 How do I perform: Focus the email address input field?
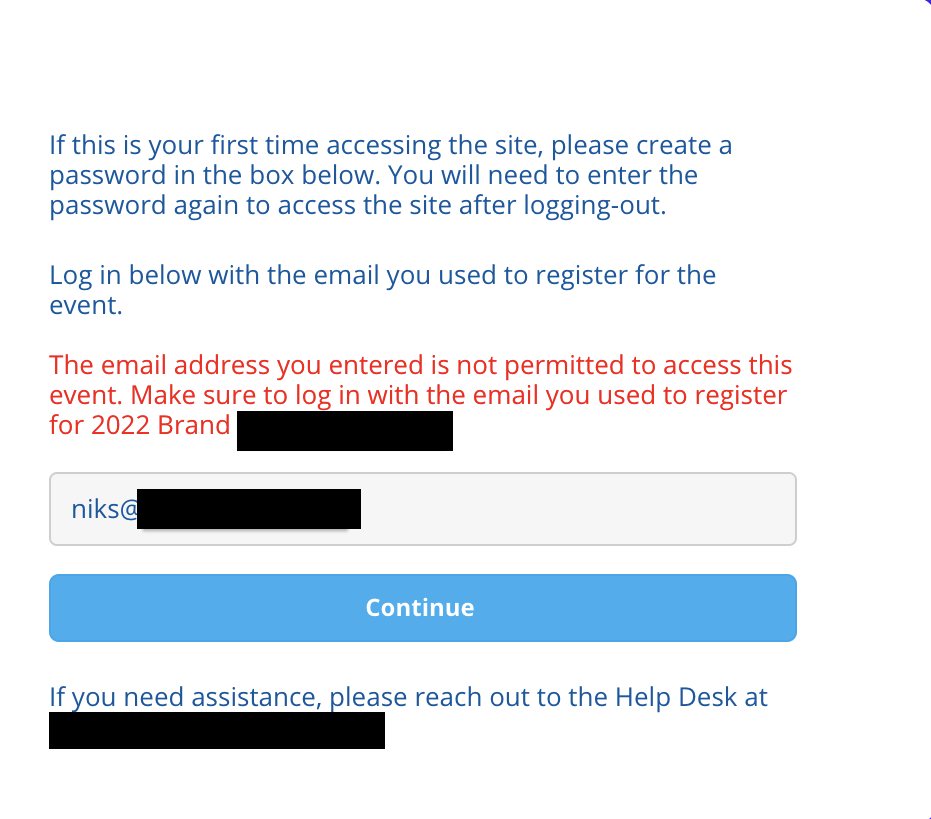pos(422,509)
